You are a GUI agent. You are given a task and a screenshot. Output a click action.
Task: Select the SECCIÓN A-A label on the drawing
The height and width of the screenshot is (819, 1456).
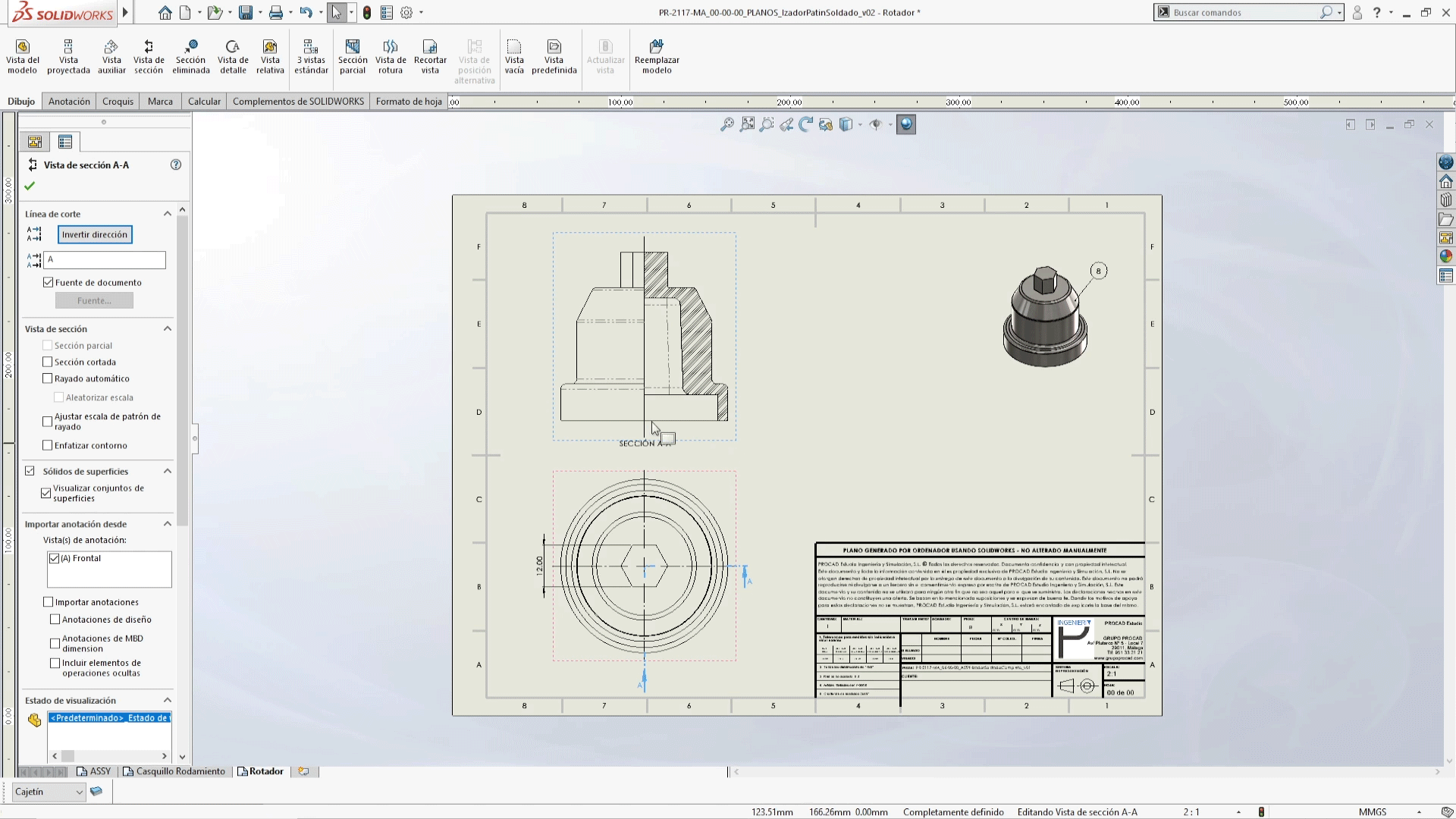(645, 444)
